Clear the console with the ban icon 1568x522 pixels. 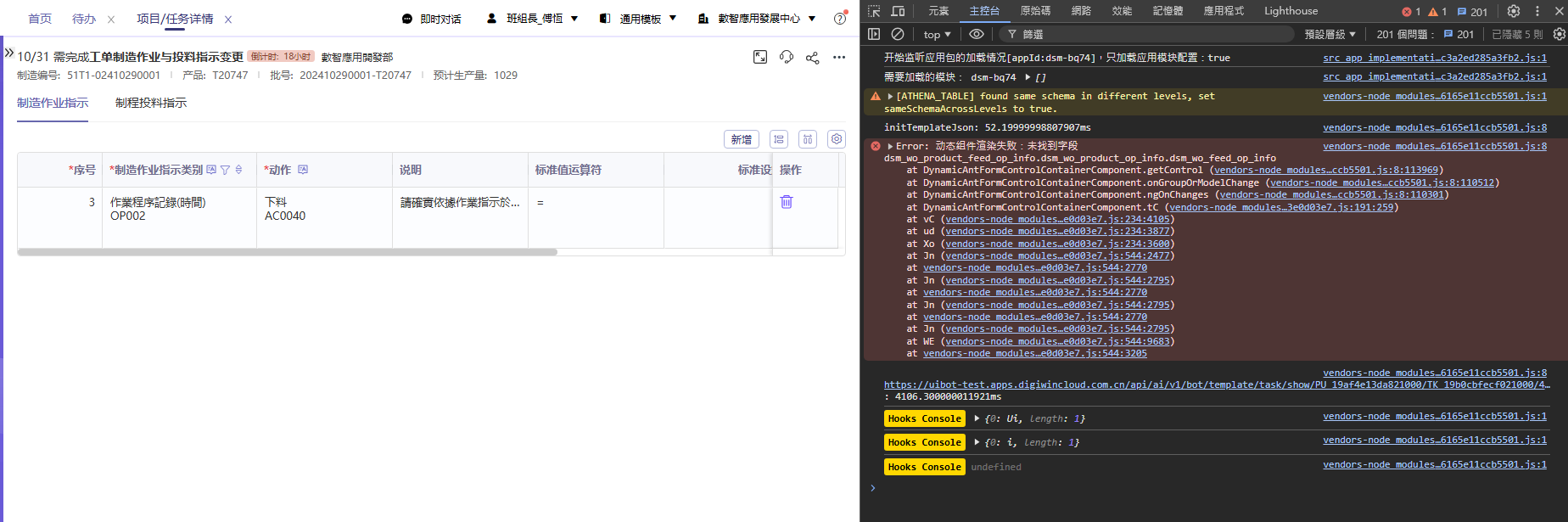[x=898, y=34]
